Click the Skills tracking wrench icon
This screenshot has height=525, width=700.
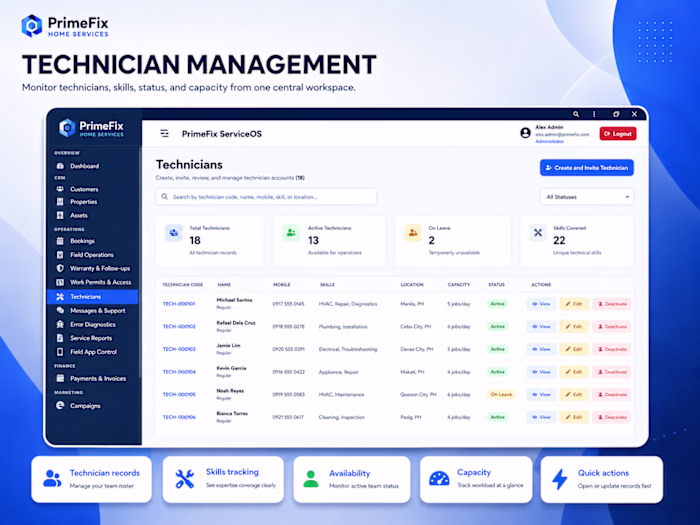(184, 479)
